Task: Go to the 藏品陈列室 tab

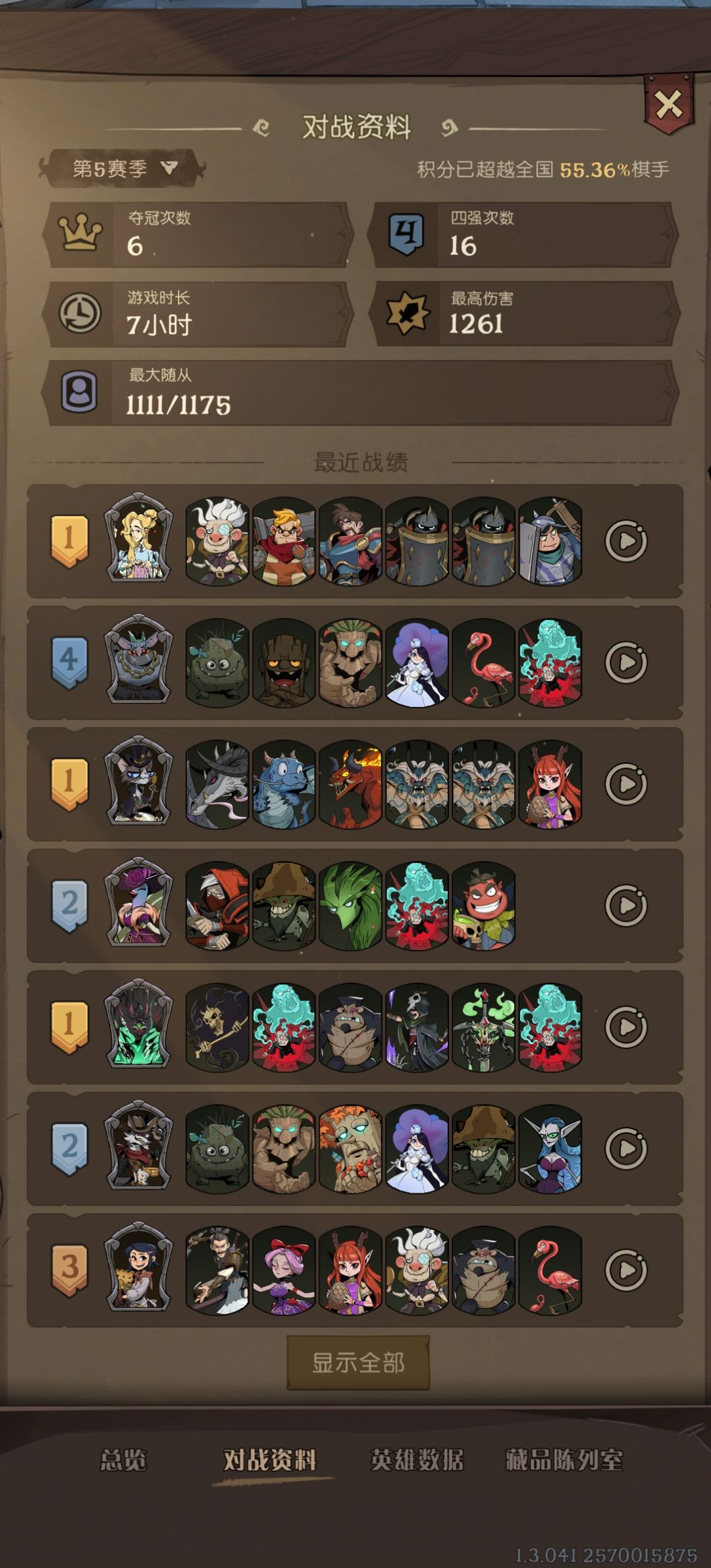Action: point(564,1460)
